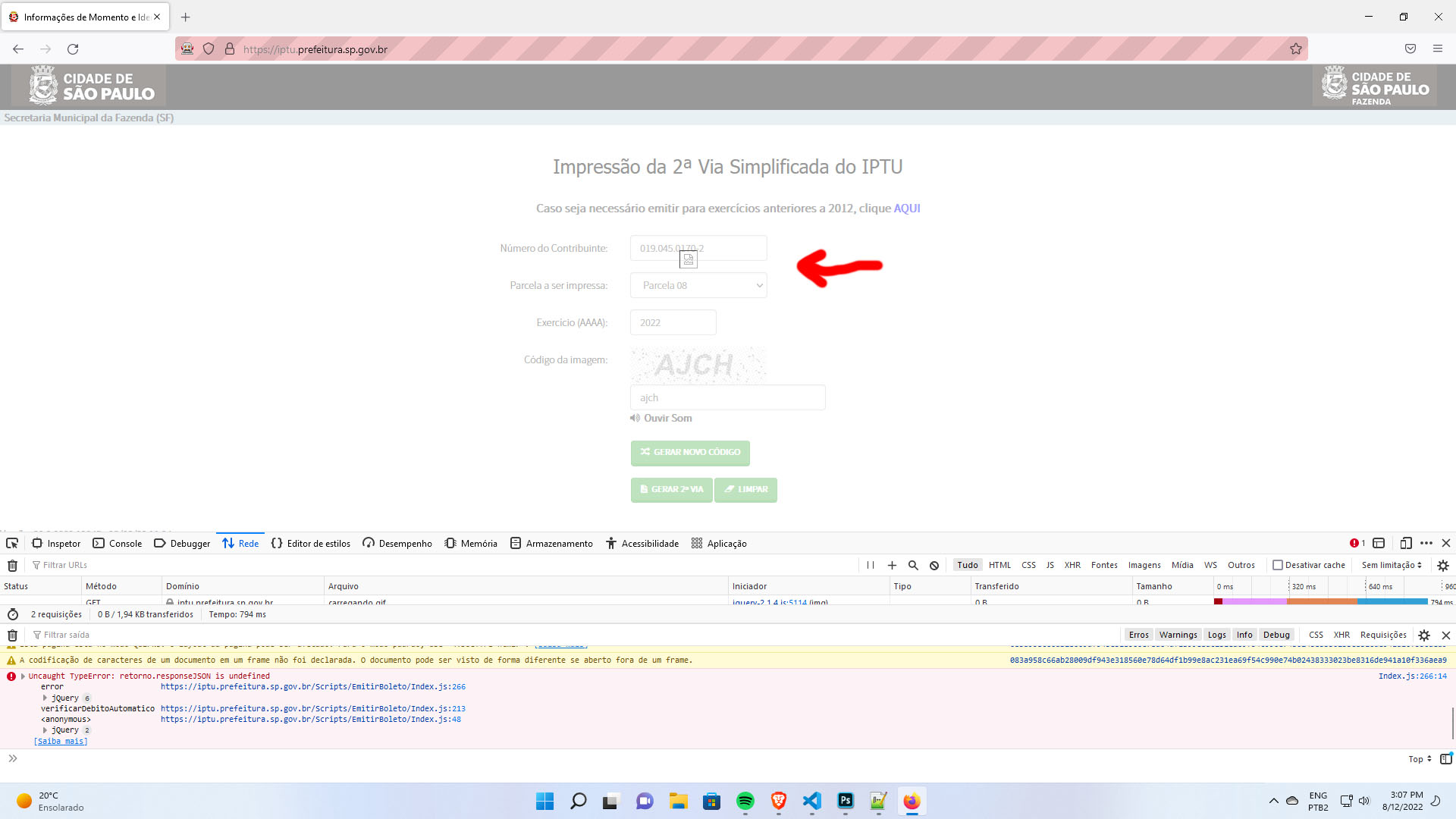Viewport: 1456px width, 819px height.
Task: Toggle the Warnings console filter
Action: pyautogui.click(x=1178, y=635)
